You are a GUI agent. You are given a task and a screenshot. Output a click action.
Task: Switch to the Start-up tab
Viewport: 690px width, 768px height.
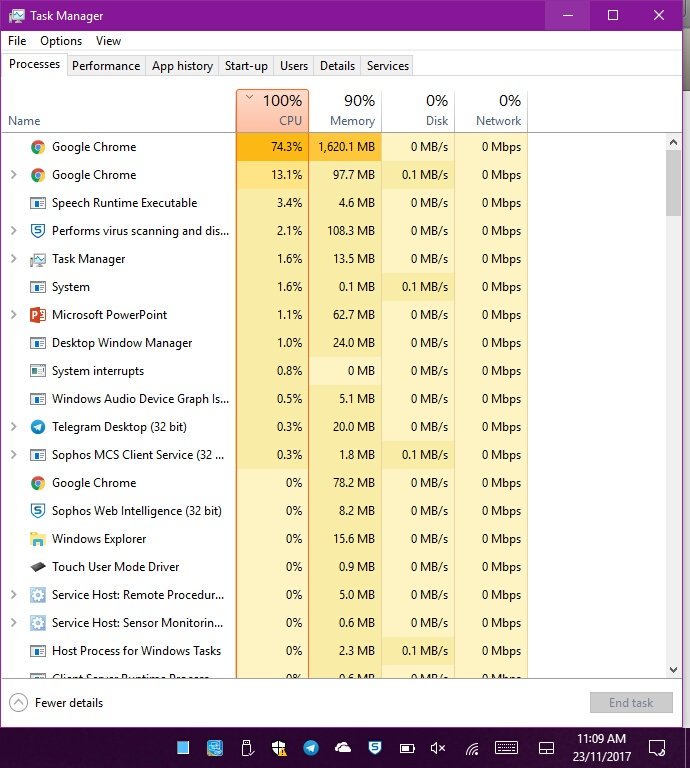[x=246, y=66]
